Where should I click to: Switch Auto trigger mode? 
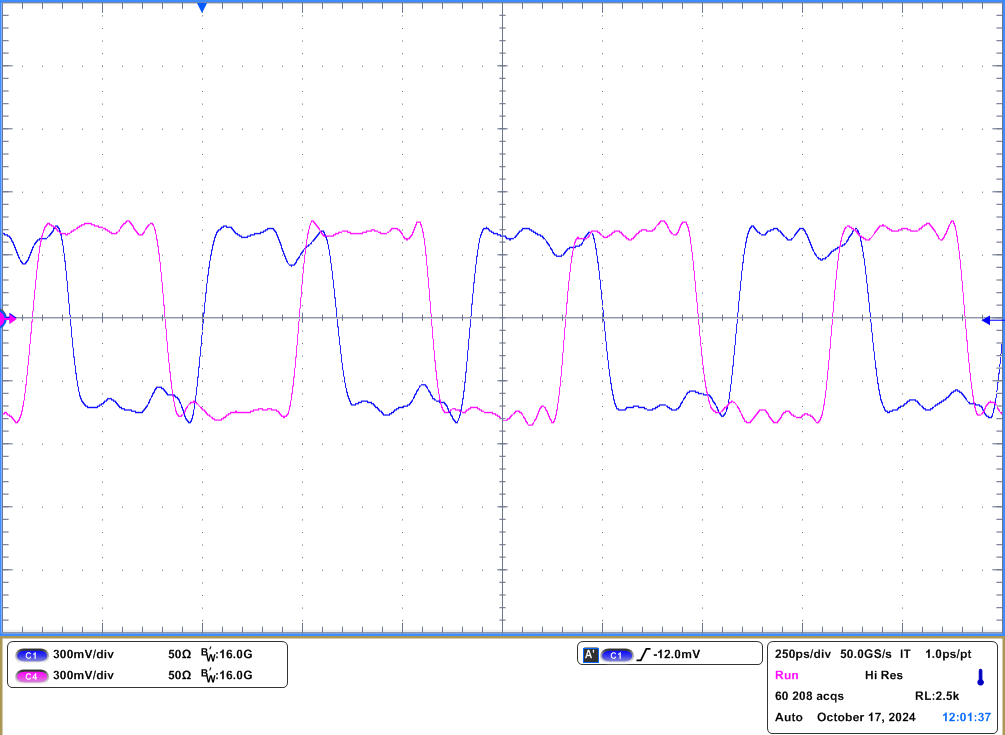pos(789,717)
